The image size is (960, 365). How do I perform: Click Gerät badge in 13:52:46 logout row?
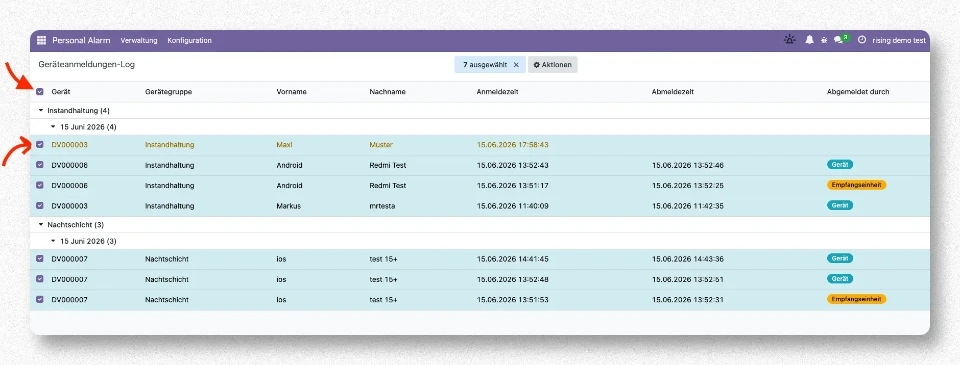coord(840,165)
